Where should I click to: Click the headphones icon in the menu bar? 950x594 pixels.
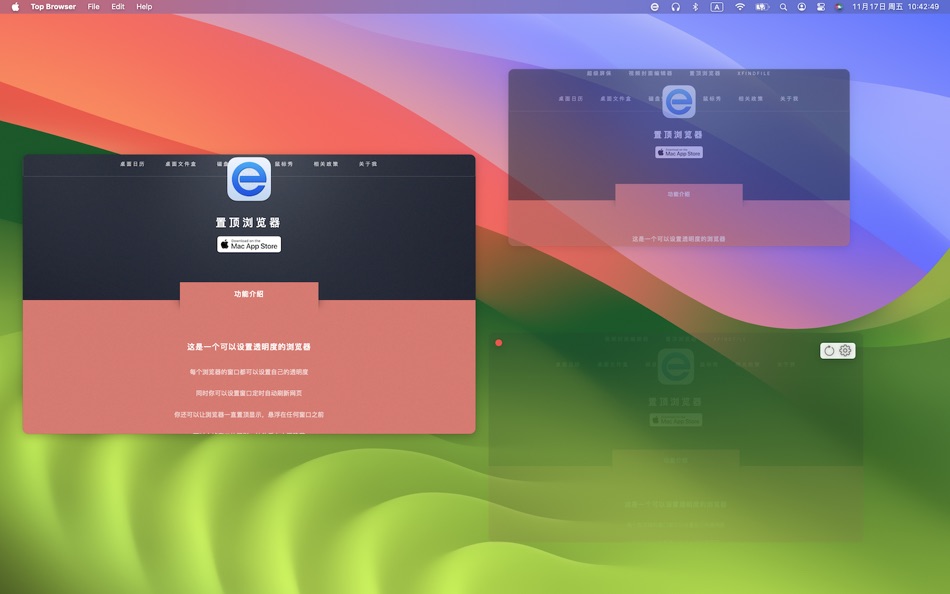tap(676, 7)
